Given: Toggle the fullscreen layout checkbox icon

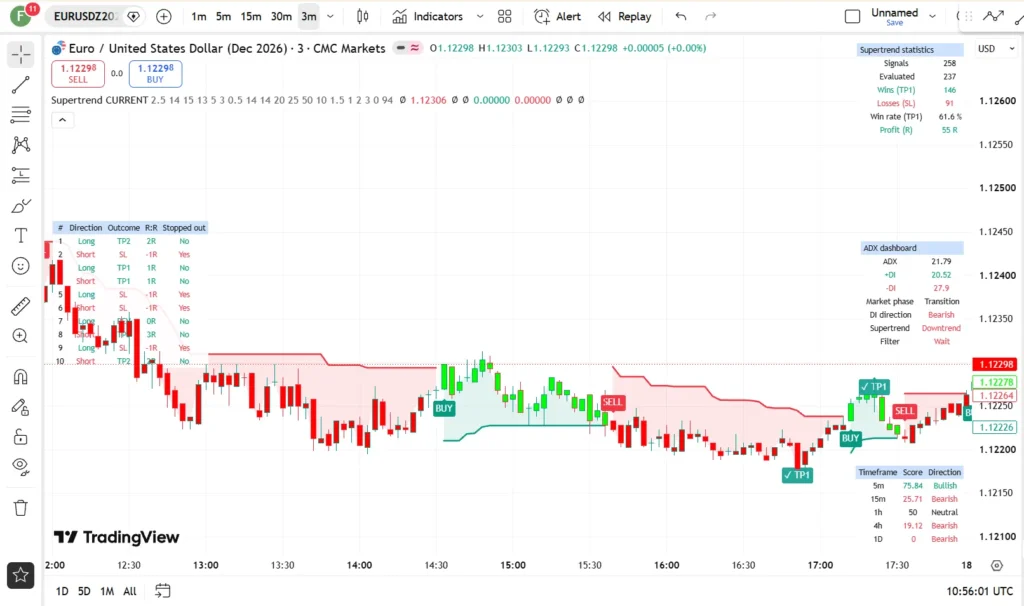Looking at the screenshot, I should tap(852, 17).
